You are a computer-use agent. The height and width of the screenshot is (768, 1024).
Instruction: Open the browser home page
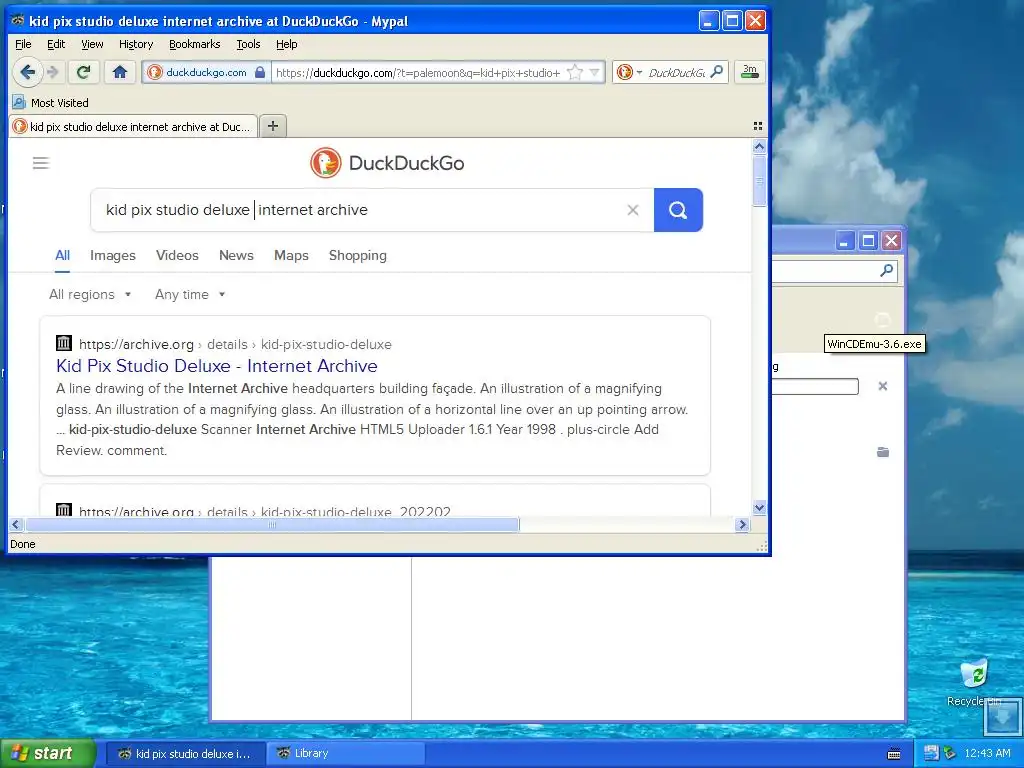pyautogui.click(x=120, y=72)
